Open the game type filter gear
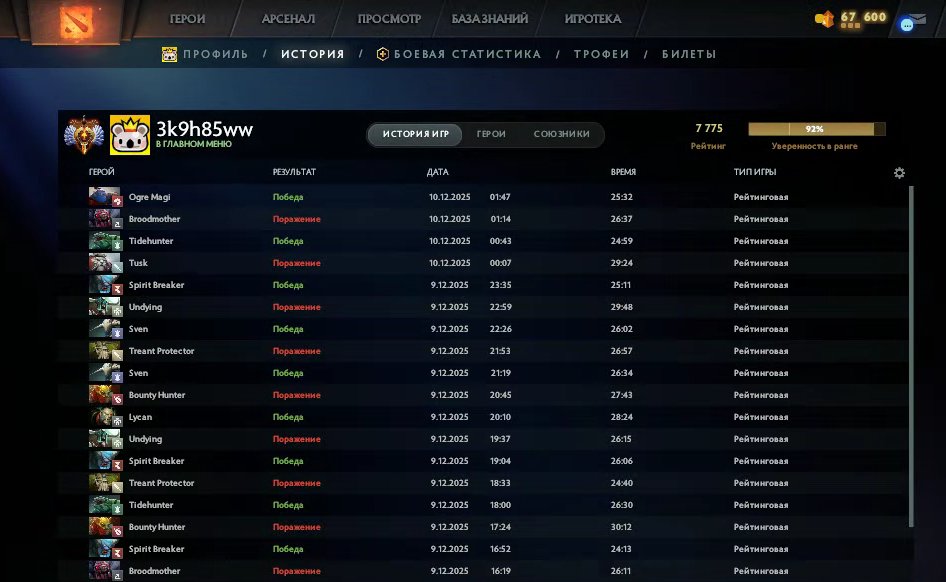 coord(898,172)
